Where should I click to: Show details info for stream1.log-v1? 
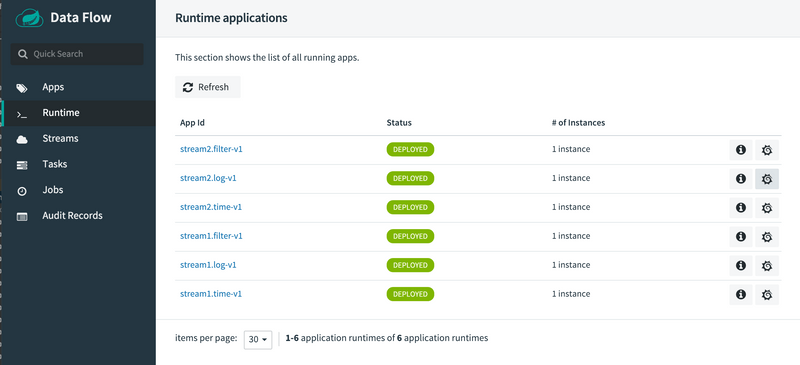741,265
